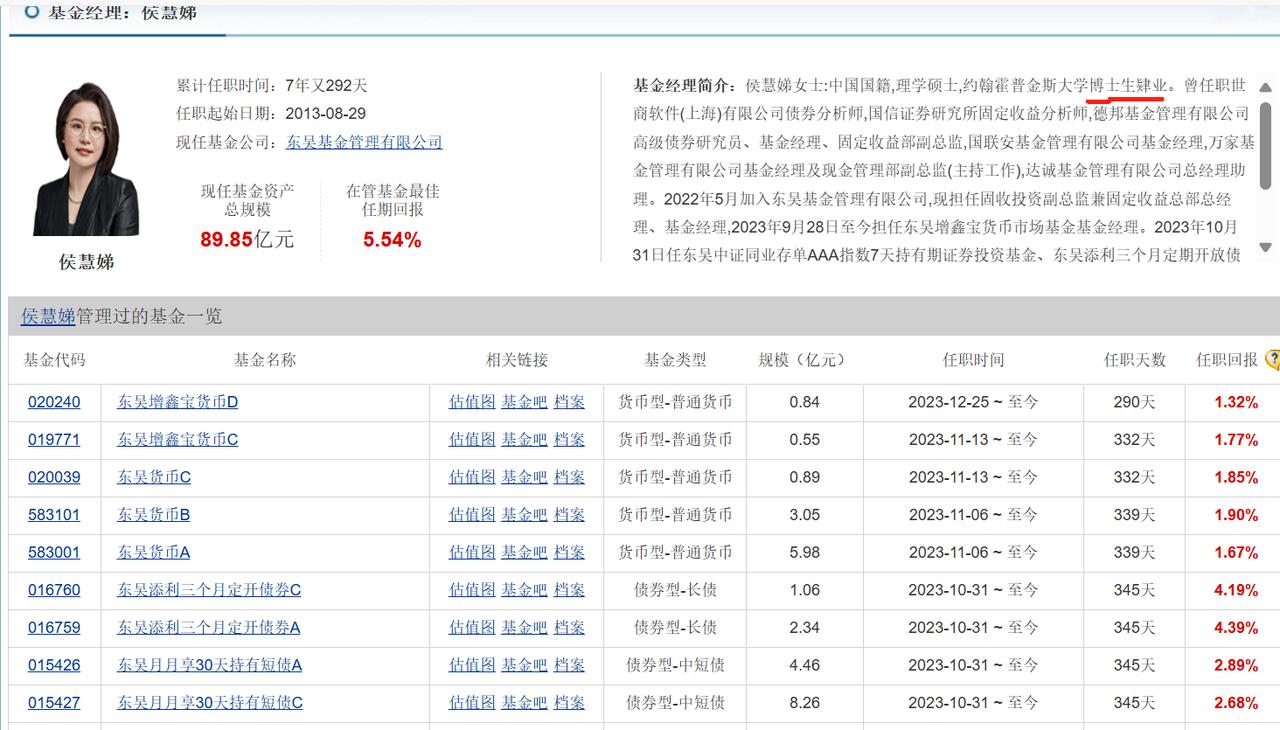The image size is (1280, 730).
Task: Open the 东吴月月享30天持有短债A fund page
Action: point(210,665)
